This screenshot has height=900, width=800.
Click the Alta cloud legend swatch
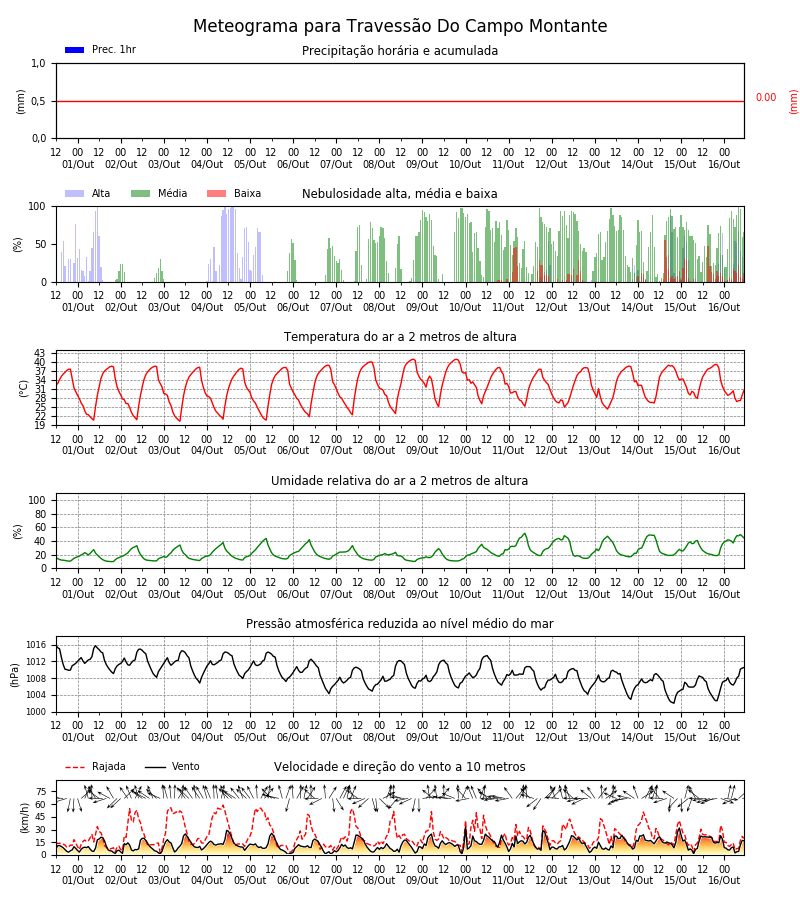click(x=75, y=194)
